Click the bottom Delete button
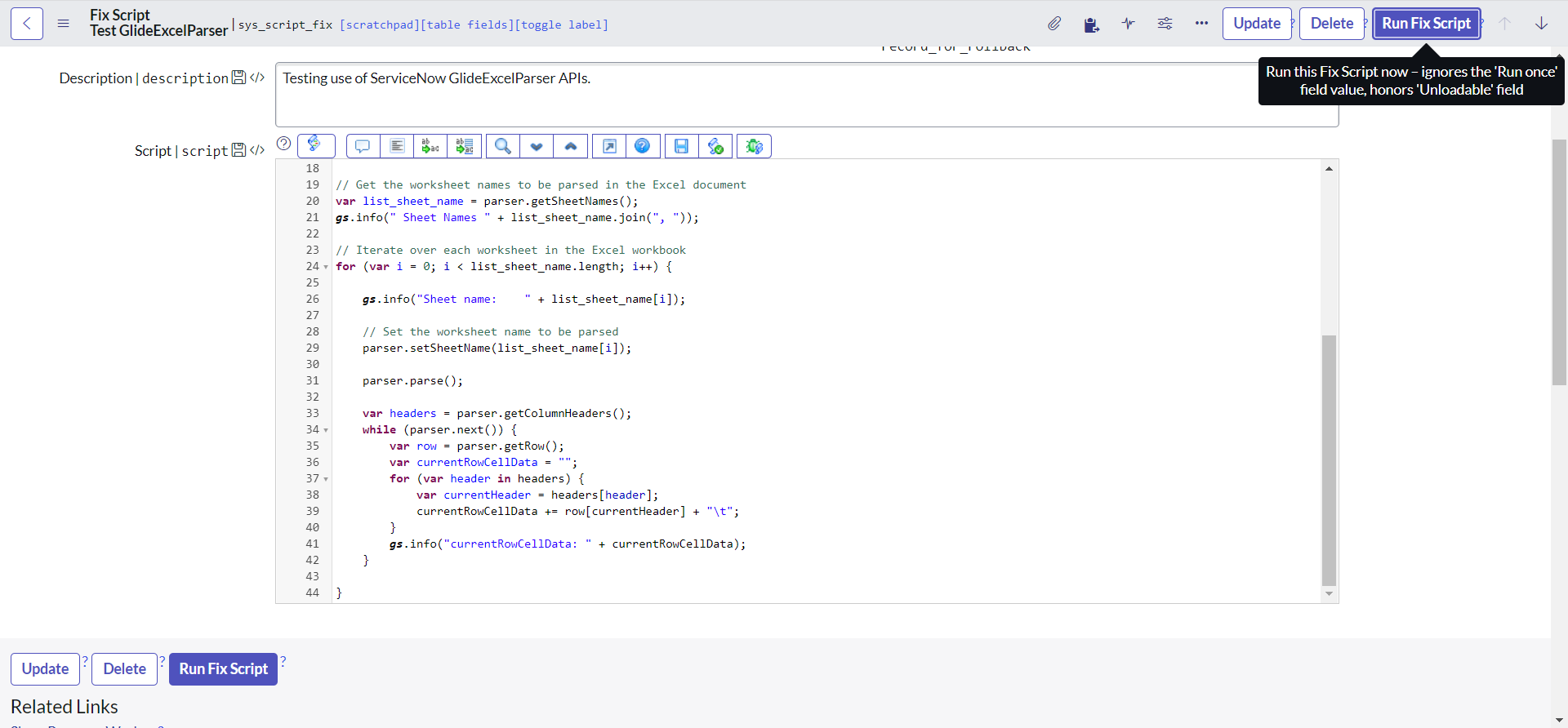The image size is (1568, 728). (124, 669)
